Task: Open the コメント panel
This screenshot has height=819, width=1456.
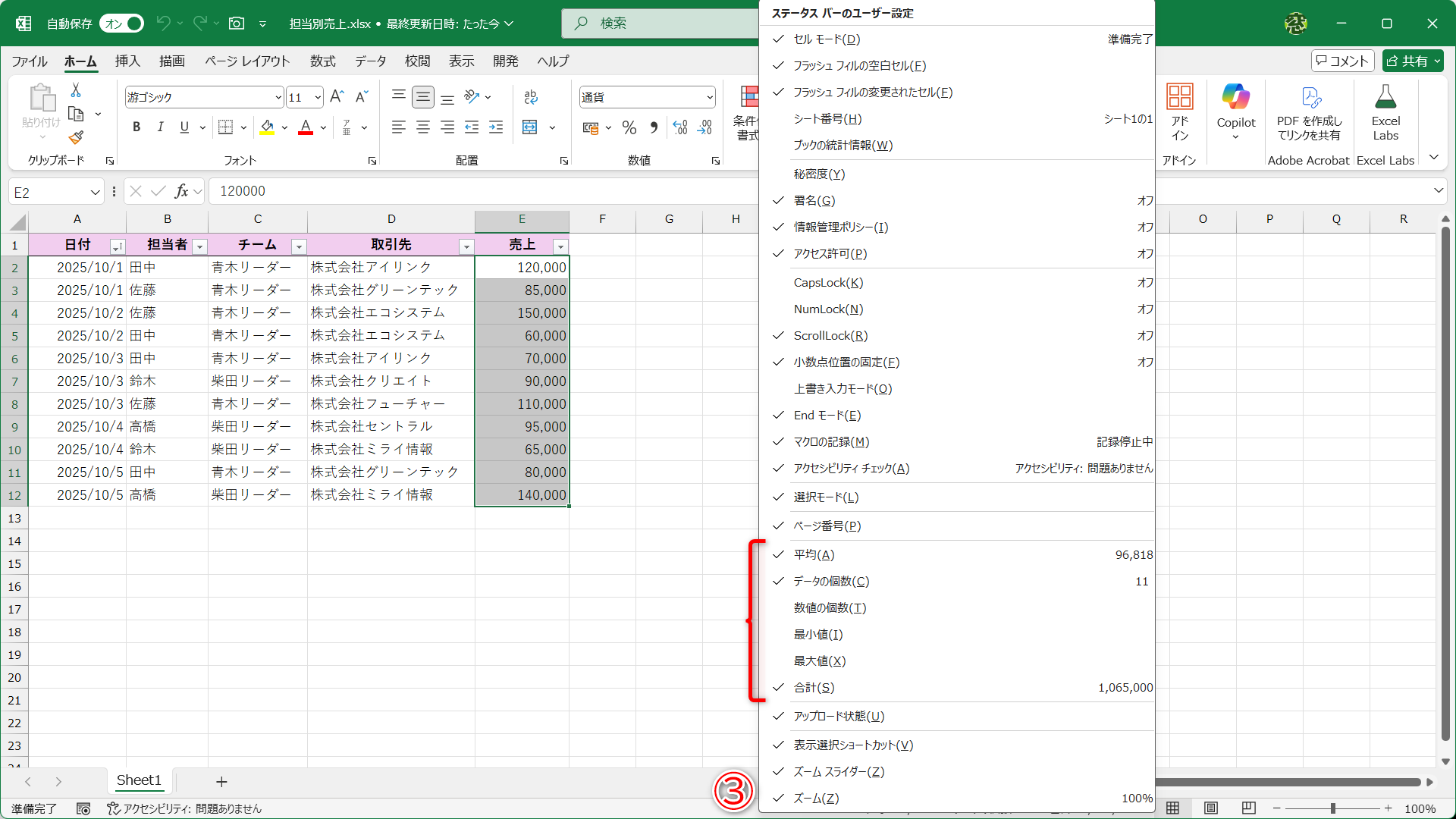Action: pyautogui.click(x=1342, y=61)
